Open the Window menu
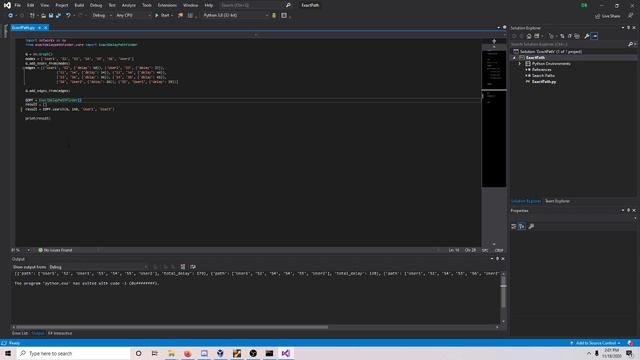 (x=190, y=5)
